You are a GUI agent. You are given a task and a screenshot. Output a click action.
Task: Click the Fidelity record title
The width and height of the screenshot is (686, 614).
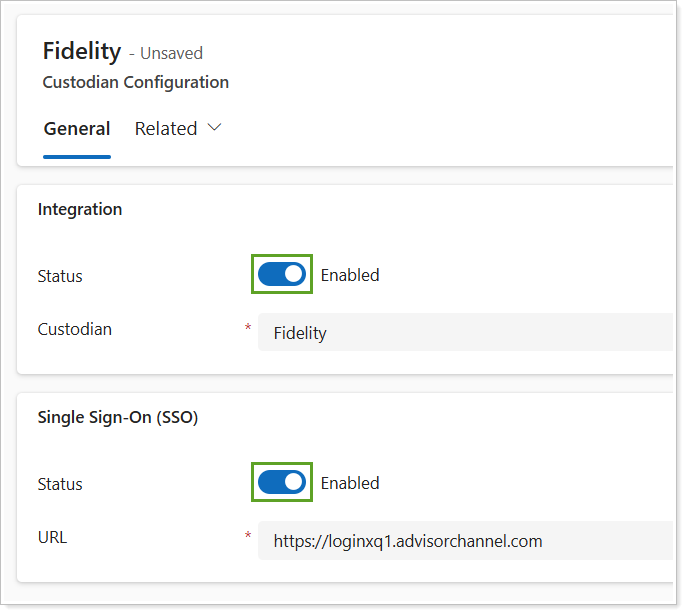click(x=81, y=51)
